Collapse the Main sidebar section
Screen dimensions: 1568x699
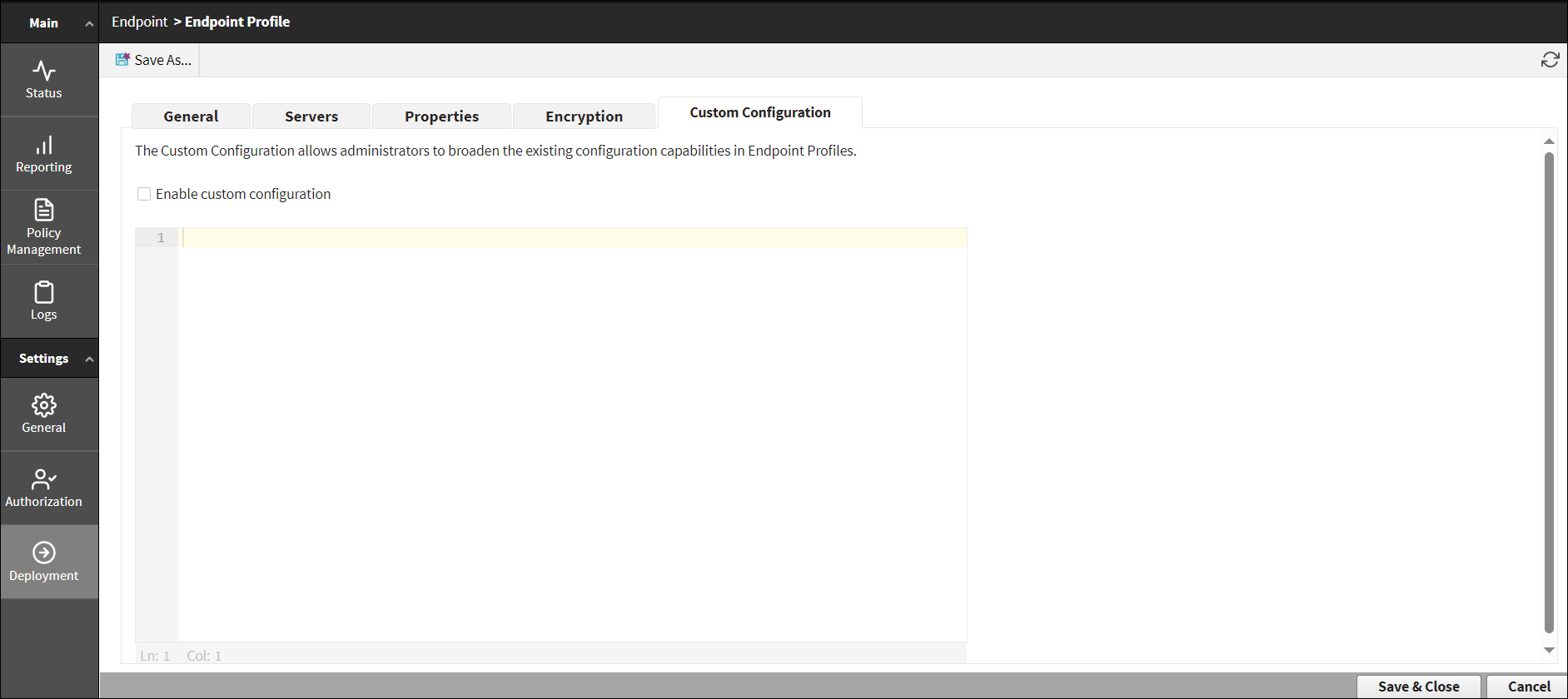tap(89, 23)
